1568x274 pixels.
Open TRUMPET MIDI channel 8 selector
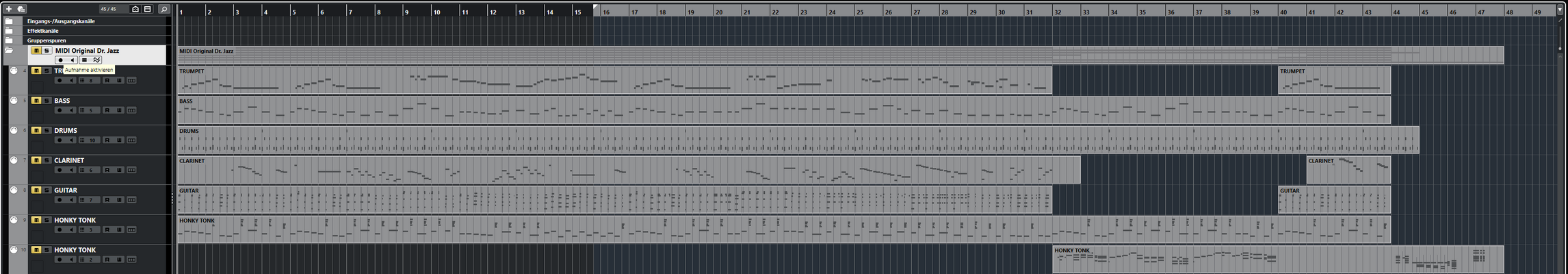[x=90, y=80]
